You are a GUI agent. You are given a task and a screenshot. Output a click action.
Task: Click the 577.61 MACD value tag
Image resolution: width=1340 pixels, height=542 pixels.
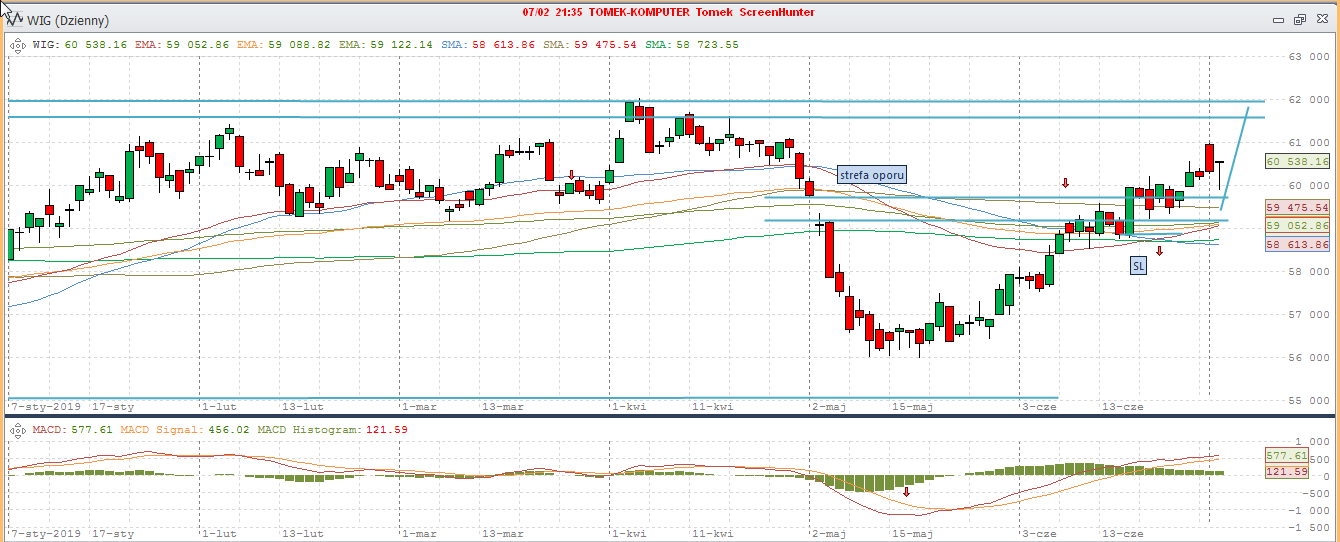(1287, 455)
